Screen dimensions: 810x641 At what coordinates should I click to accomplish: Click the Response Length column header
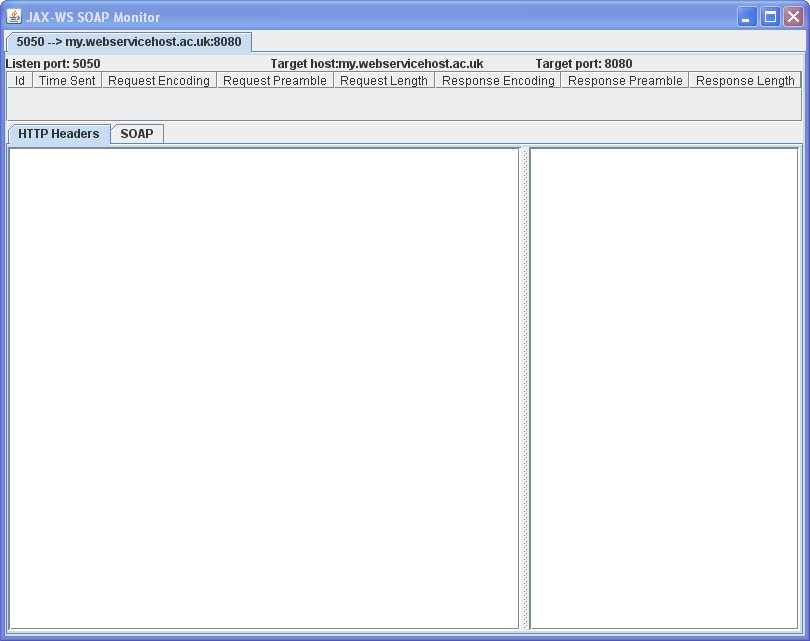[x=745, y=81]
